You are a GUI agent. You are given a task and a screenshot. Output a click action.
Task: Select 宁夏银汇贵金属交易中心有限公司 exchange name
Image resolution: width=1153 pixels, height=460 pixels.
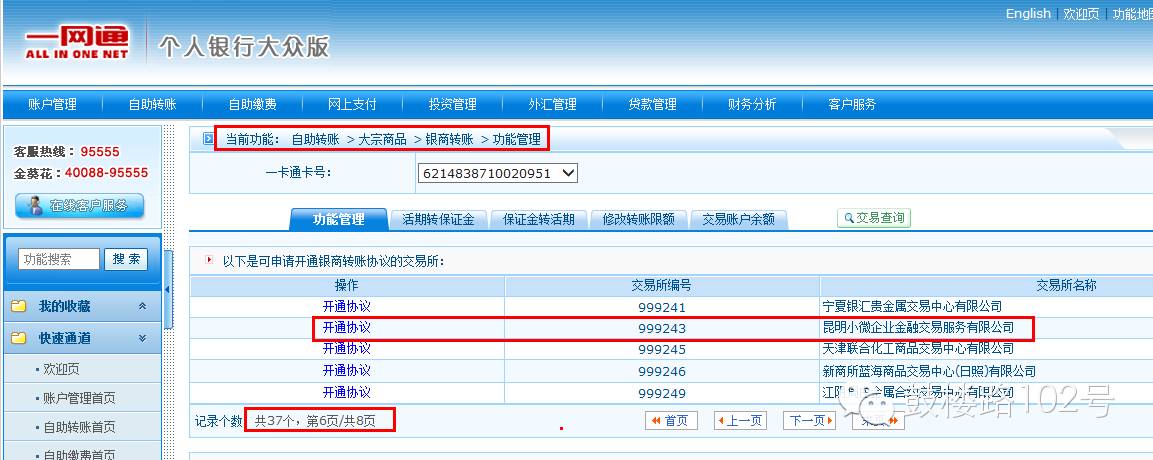pyautogui.click(x=912, y=306)
